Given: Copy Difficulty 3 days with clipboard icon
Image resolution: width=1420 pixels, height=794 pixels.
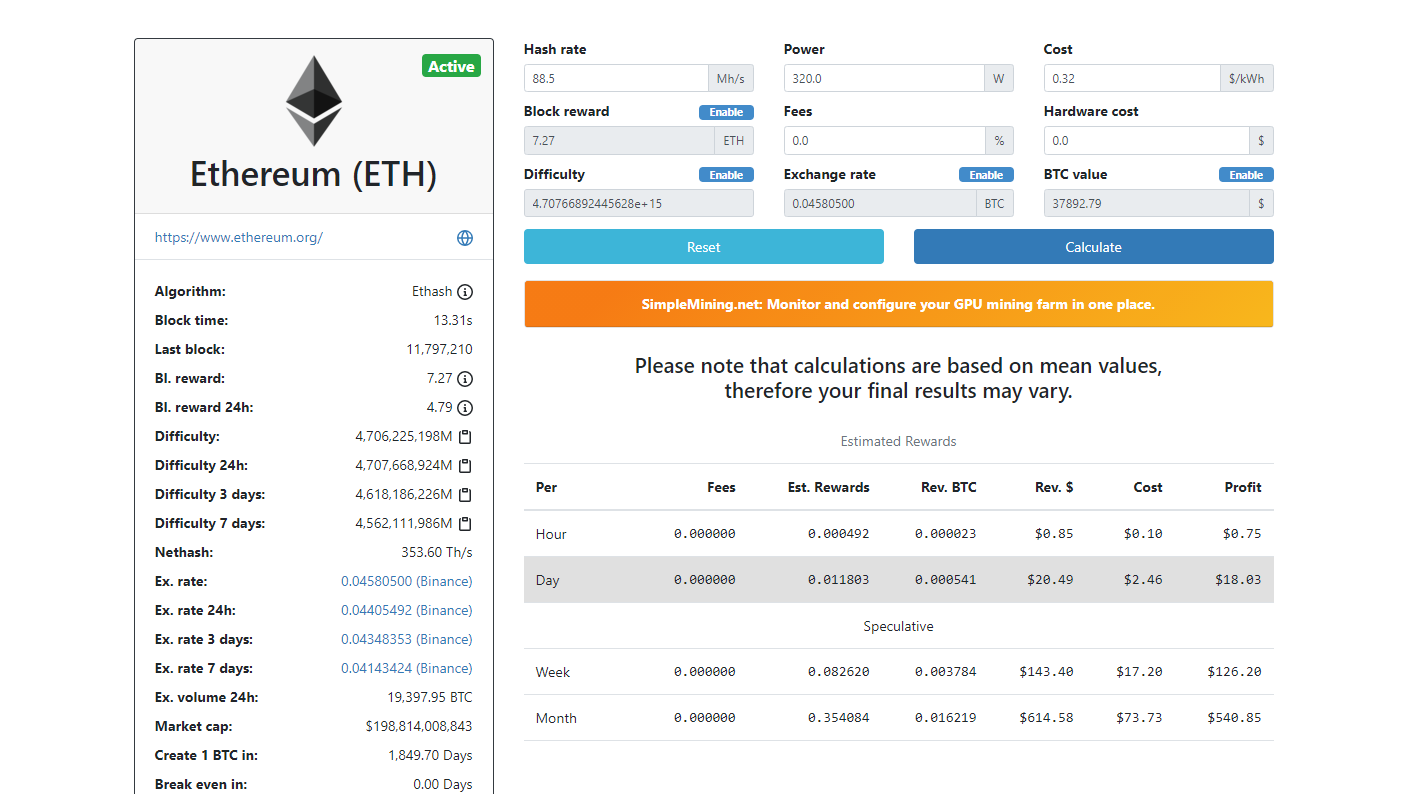Looking at the screenshot, I should 465,495.
